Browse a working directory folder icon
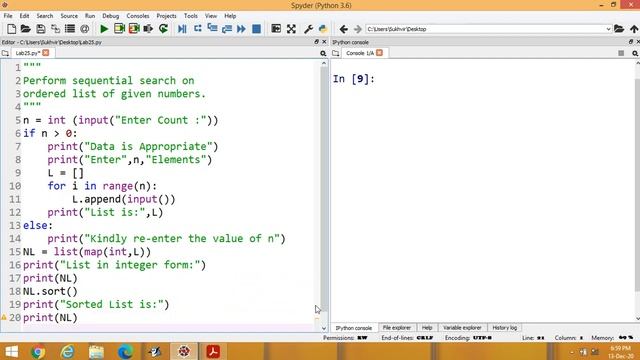Viewport: 640px width, 360px height. click(619, 29)
